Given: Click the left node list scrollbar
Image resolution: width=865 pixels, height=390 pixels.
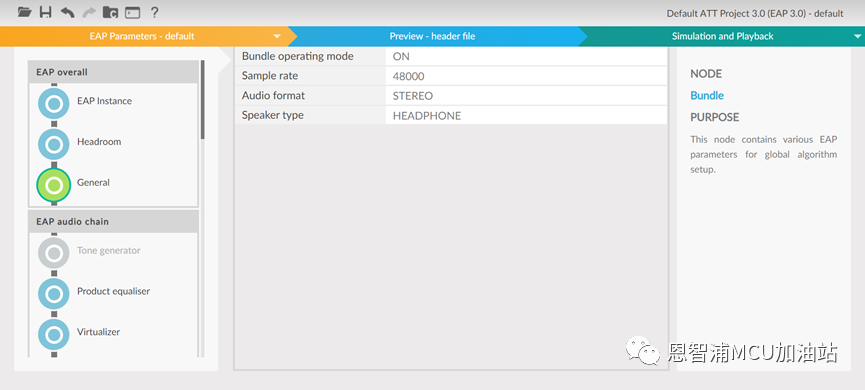Looking at the screenshot, I should [x=202, y=99].
